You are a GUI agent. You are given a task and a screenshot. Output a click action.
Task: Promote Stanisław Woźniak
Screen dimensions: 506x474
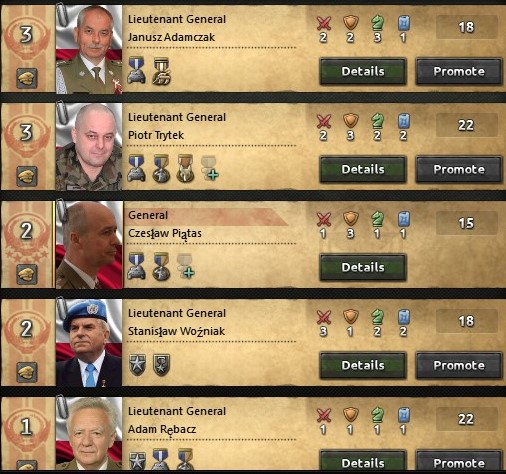[459, 365]
